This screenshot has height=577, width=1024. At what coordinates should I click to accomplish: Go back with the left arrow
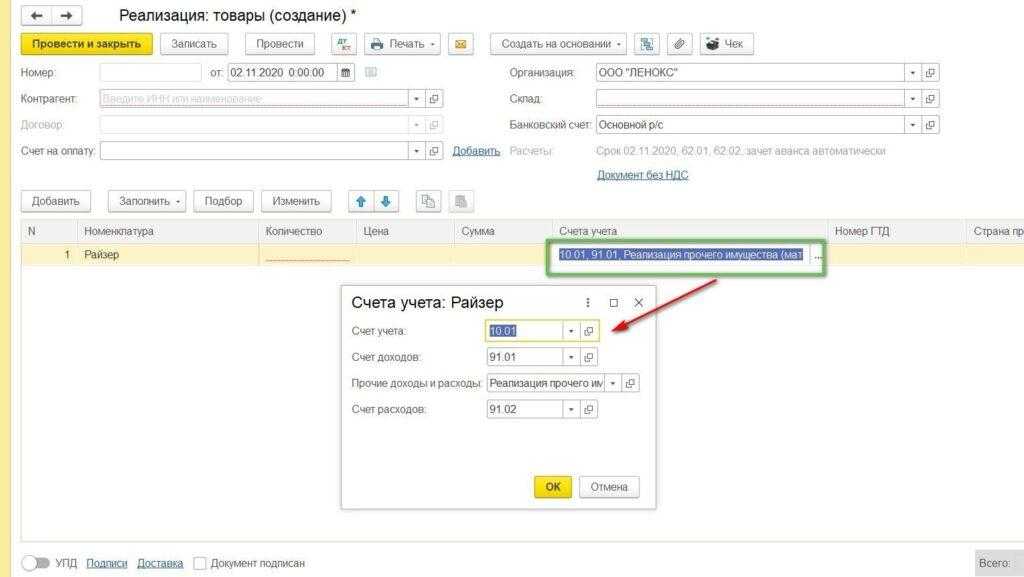pos(37,16)
